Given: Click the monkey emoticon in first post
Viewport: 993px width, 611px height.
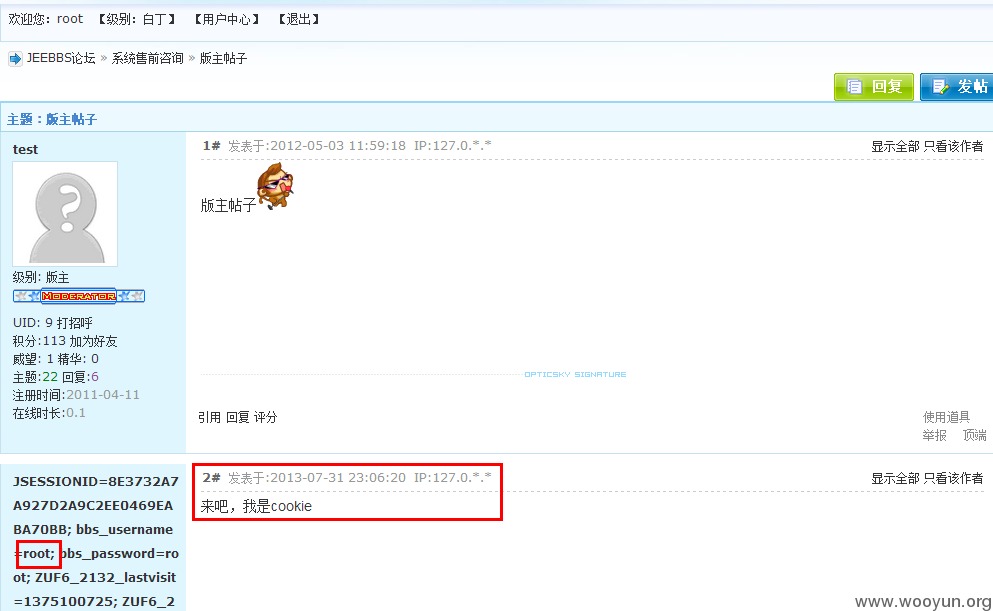Looking at the screenshot, I should 275,186.
